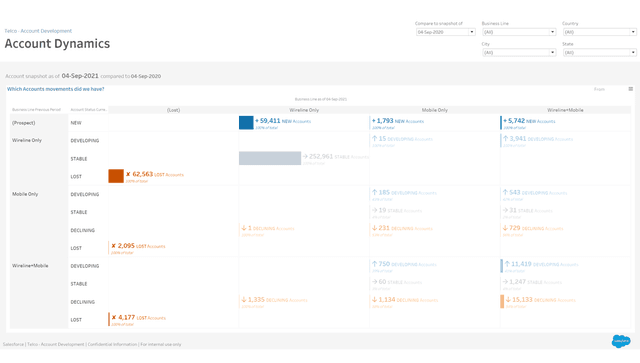Image resolution: width=640 pixels, height=363 pixels.
Task: Select the 1,134 DECLINING Accounts value
Action: [x=404, y=300]
